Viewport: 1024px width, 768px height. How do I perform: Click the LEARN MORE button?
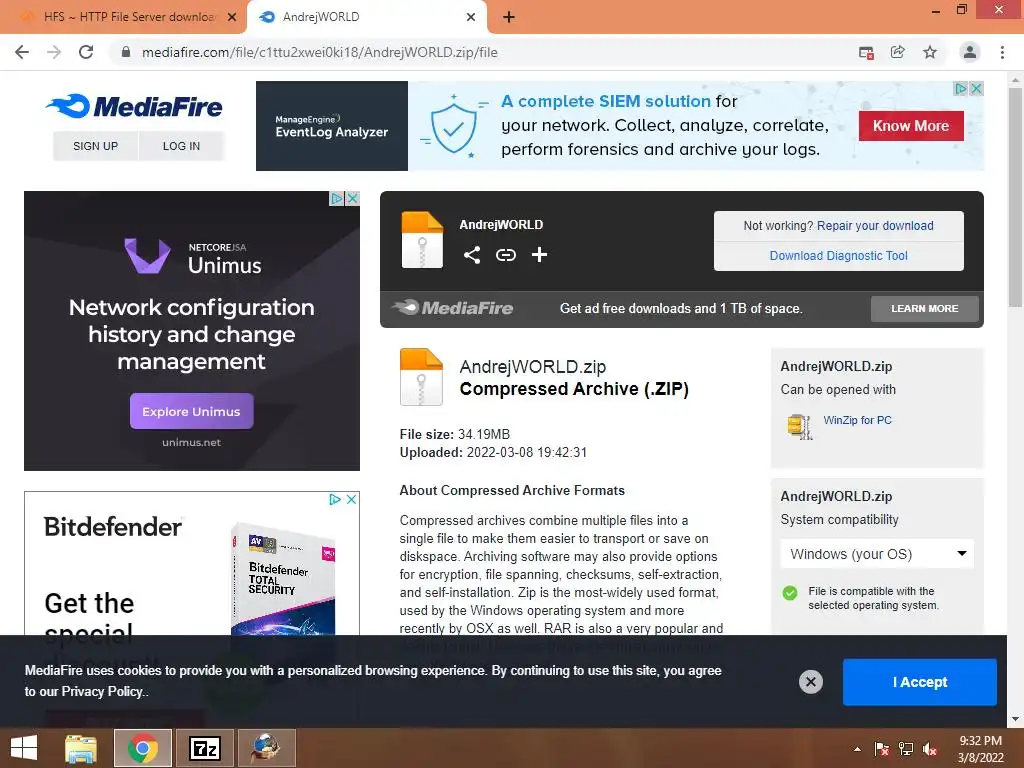[x=925, y=308]
